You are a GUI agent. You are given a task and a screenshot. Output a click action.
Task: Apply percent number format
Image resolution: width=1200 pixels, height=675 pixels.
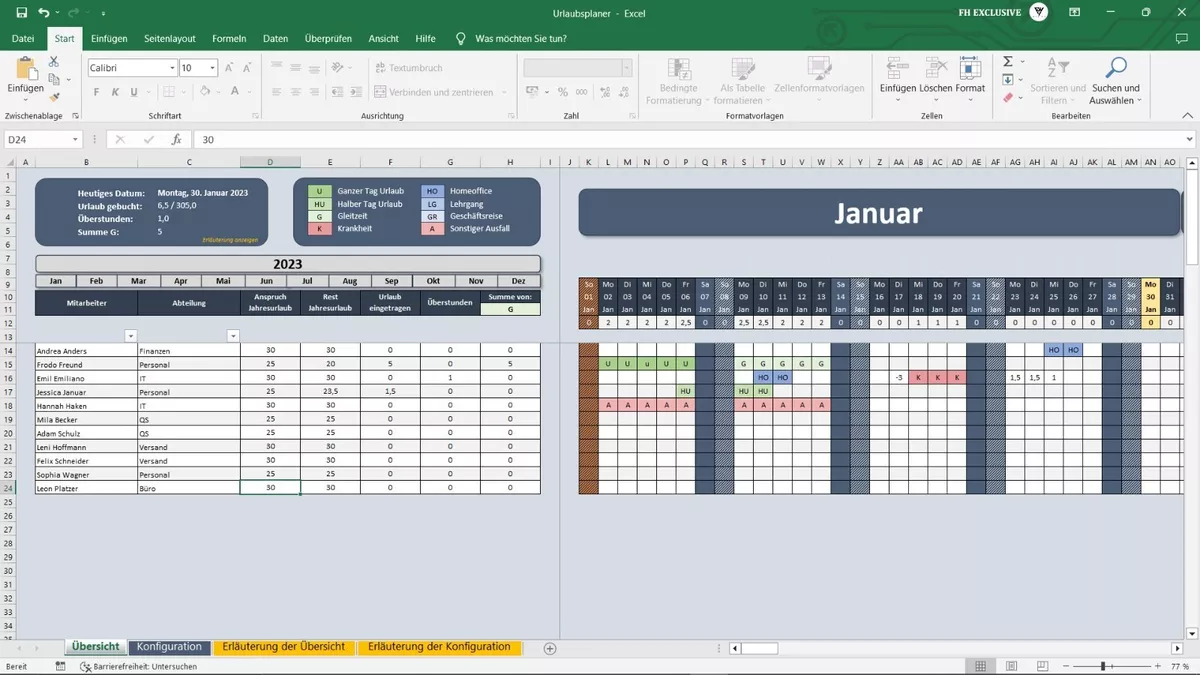click(x=563, y=92)
